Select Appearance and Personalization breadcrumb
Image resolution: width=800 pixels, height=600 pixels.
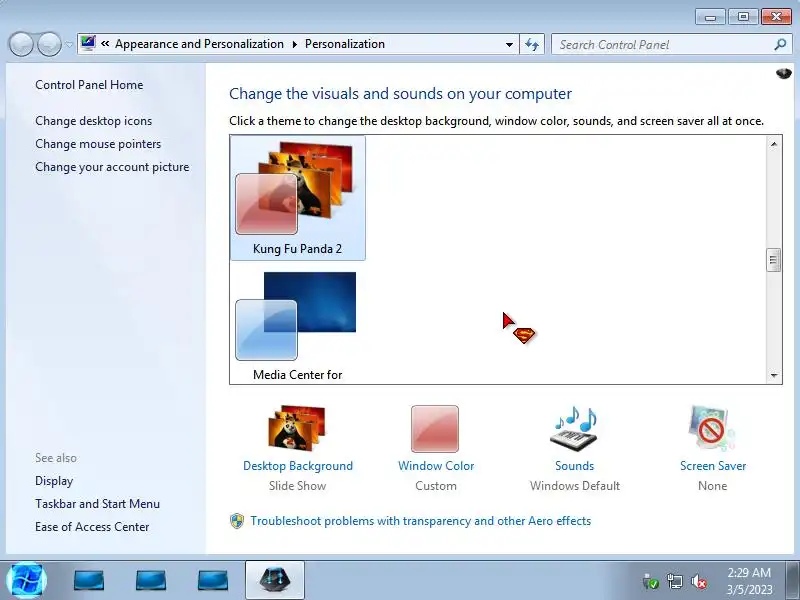click(x=199, y=44)
